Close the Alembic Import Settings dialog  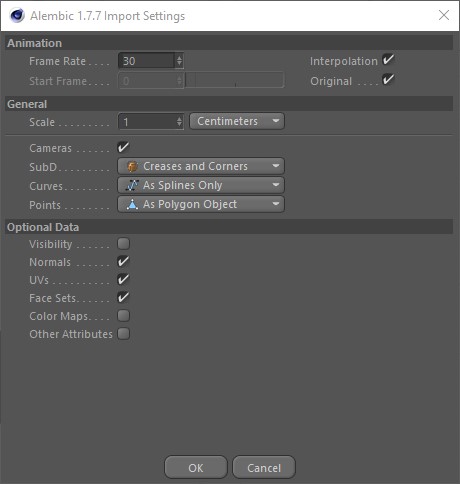pyautogui.click(x=444, y=15)
